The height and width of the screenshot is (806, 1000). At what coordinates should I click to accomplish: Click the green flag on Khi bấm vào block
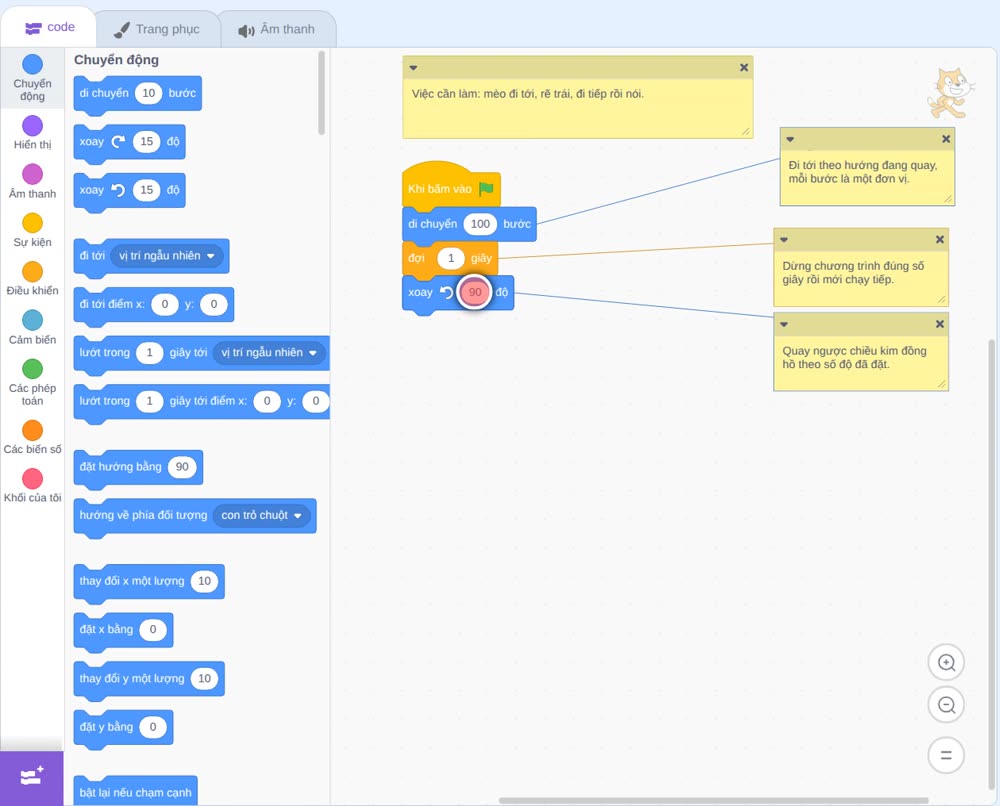tap(486, 189)
